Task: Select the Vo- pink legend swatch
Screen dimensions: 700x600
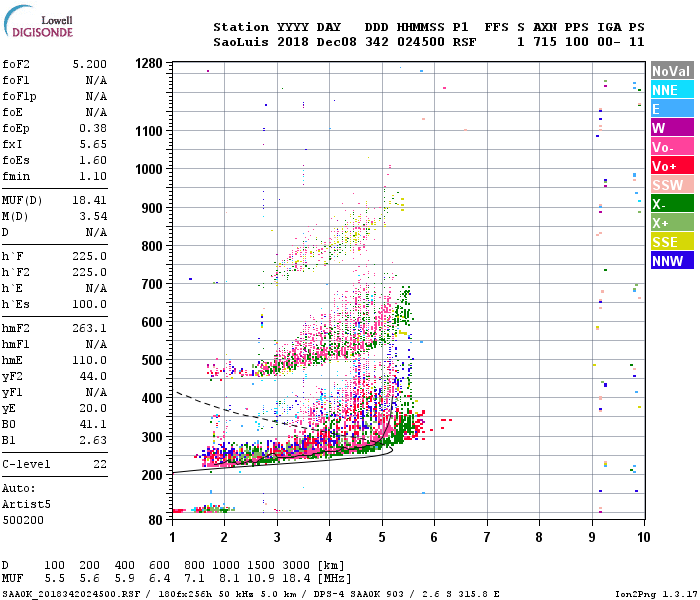Action: pyautogui.click(x=672, y=147)
